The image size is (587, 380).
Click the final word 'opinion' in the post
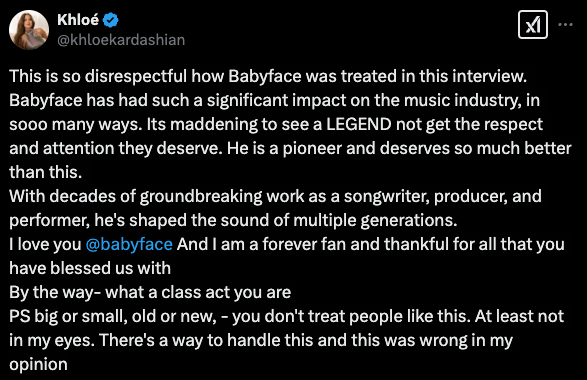click(x=38, y=365)
